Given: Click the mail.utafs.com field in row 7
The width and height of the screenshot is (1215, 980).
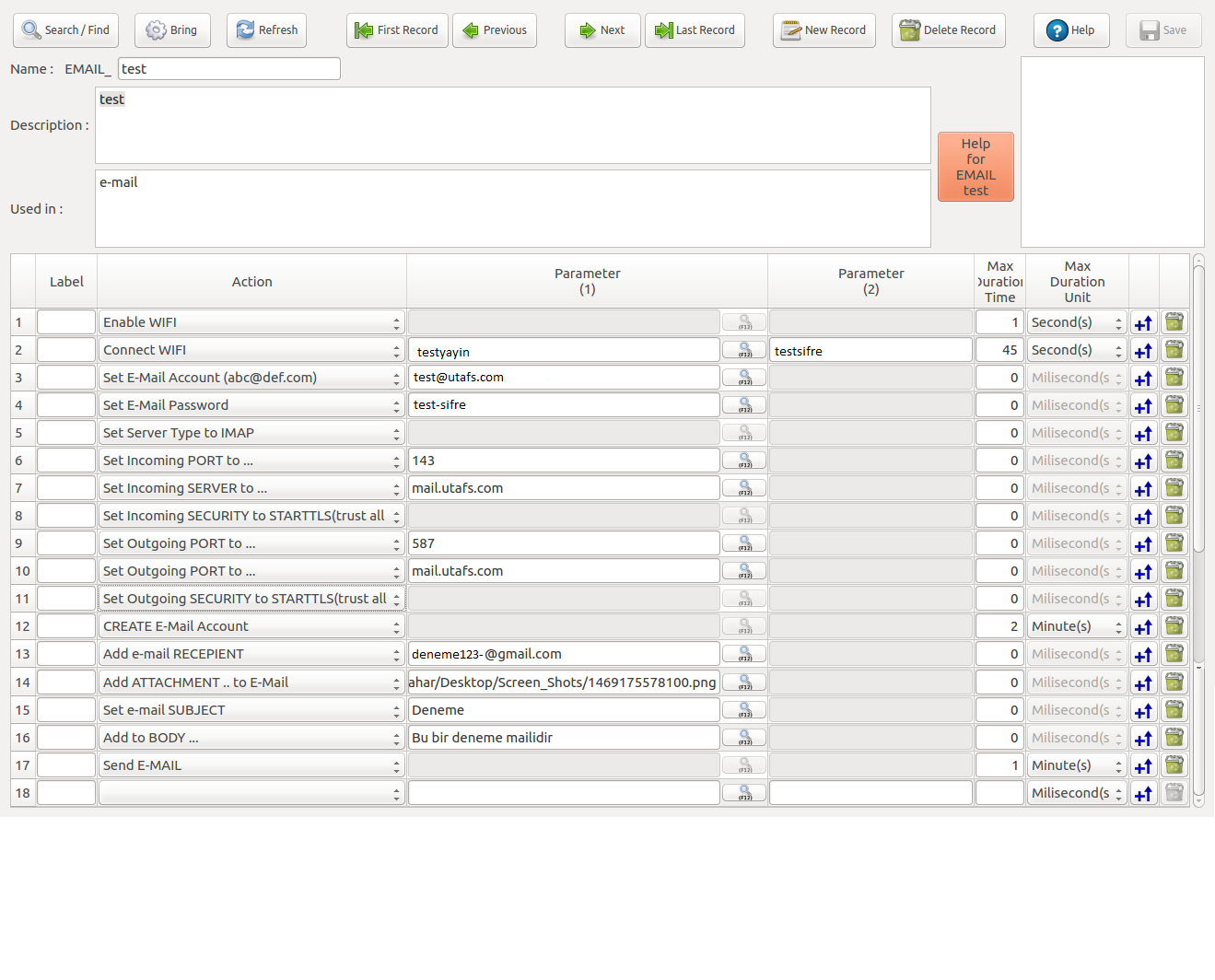Looking at the screenshot, I should 564,488.
